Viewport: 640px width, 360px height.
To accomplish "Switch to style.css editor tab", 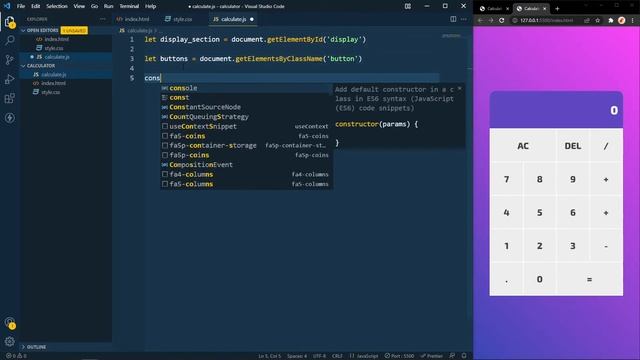I will 179,19.
